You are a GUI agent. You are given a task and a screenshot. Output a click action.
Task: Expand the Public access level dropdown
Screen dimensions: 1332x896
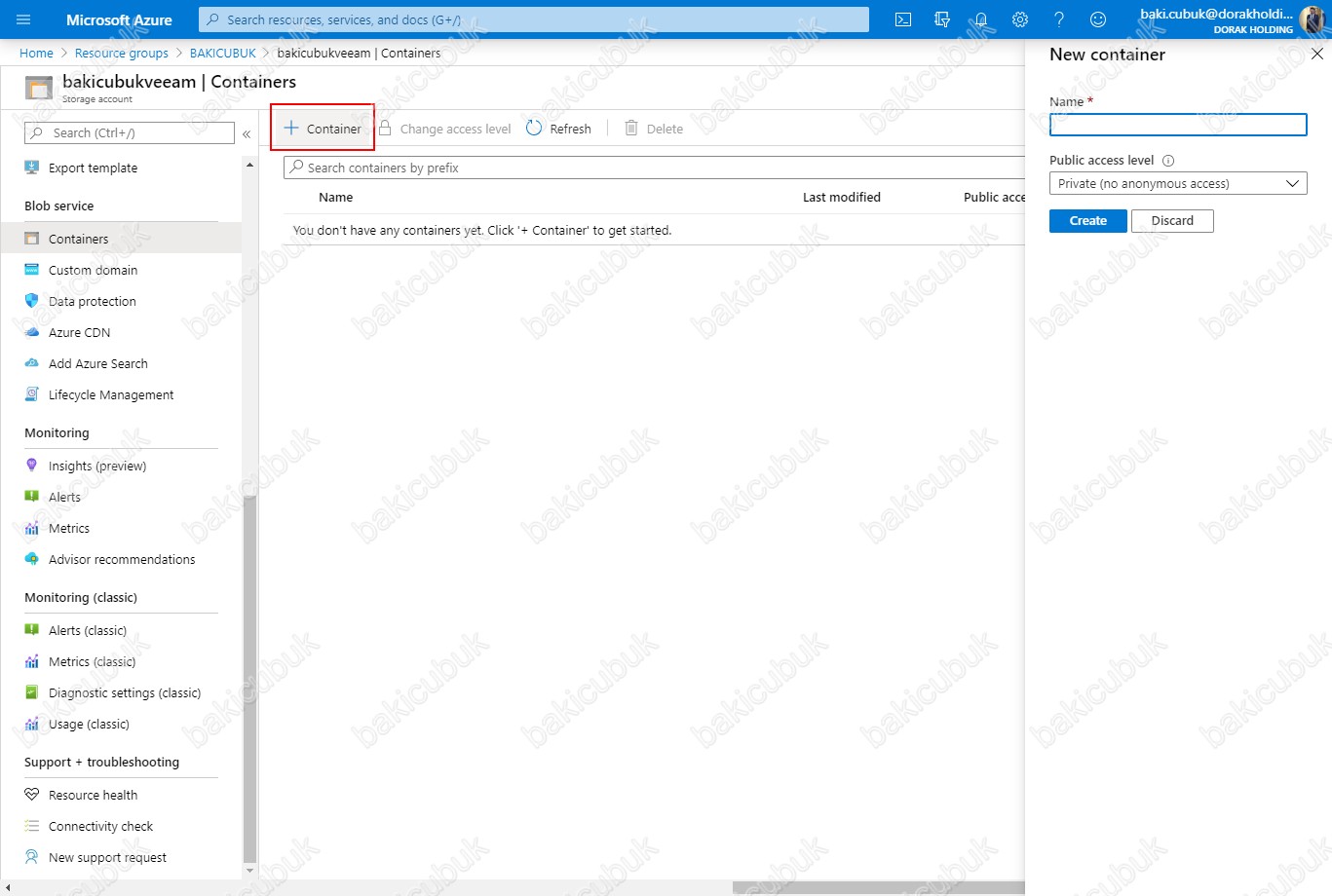click(x=1177, y=184)
